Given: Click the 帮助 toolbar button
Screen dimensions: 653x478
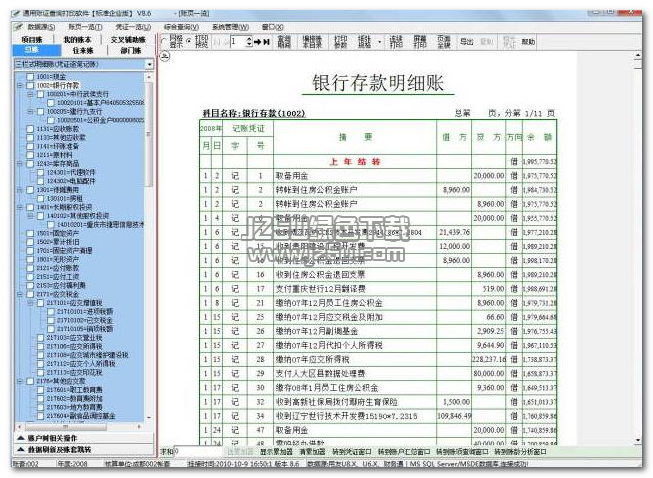Looking at the screenshot, I should click(528, 42).
